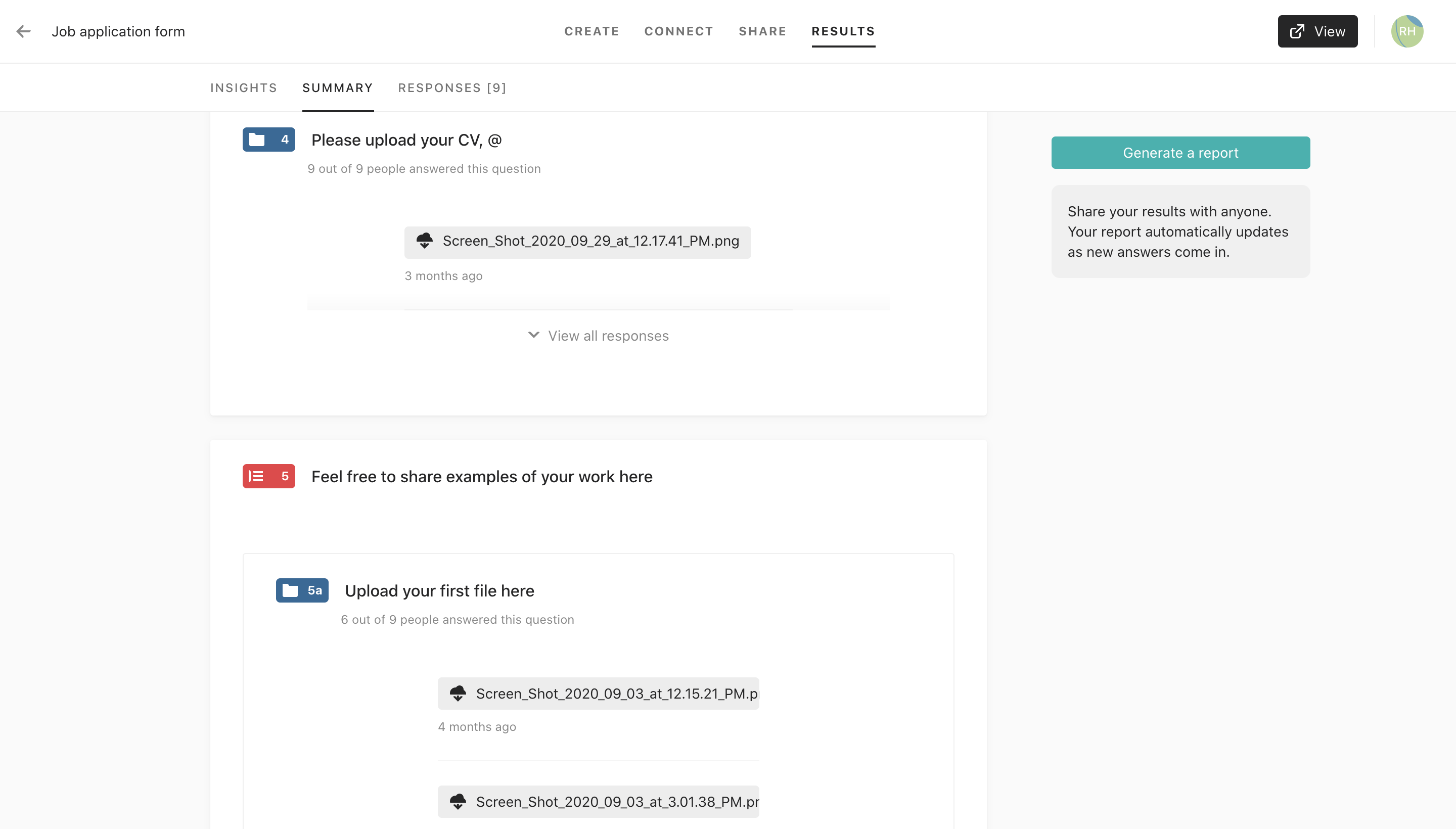Open the RH user avatar menu

click(1407, 31)
